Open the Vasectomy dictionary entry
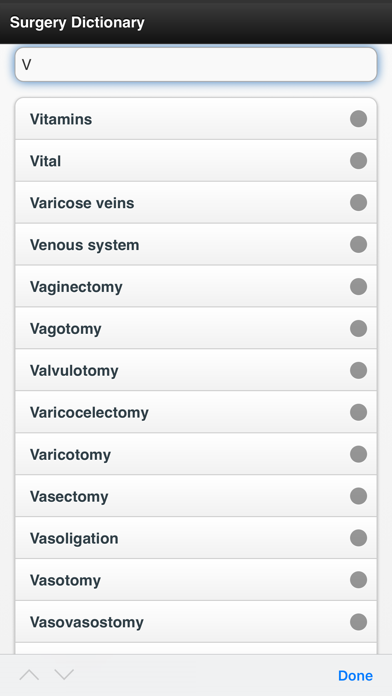This screenshot has height=696, width=392. [x=196, y=496]
